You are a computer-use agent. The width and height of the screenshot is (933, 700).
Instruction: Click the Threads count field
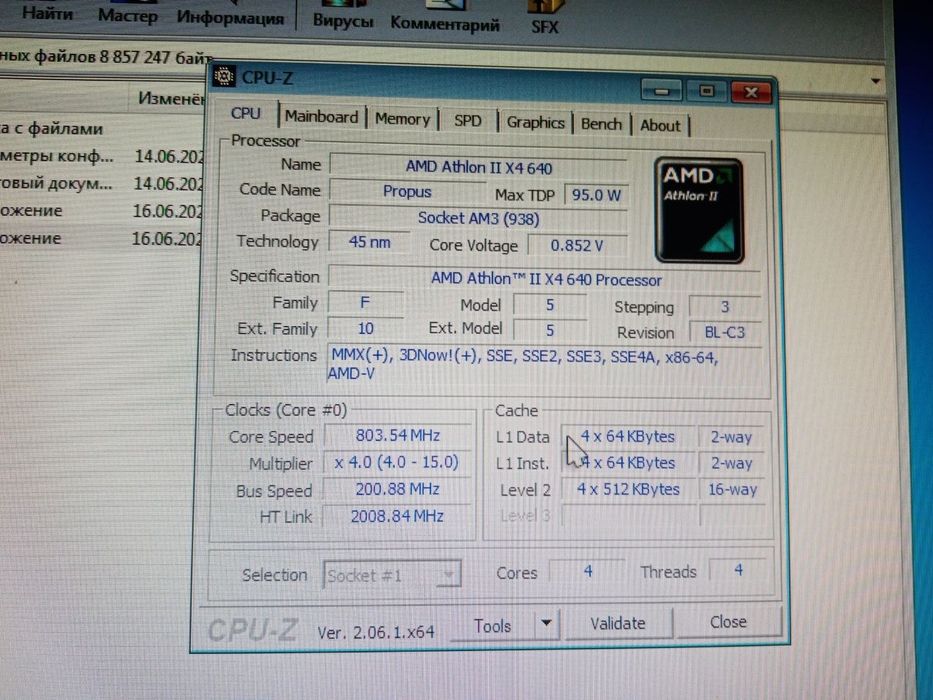click(738, 570)
